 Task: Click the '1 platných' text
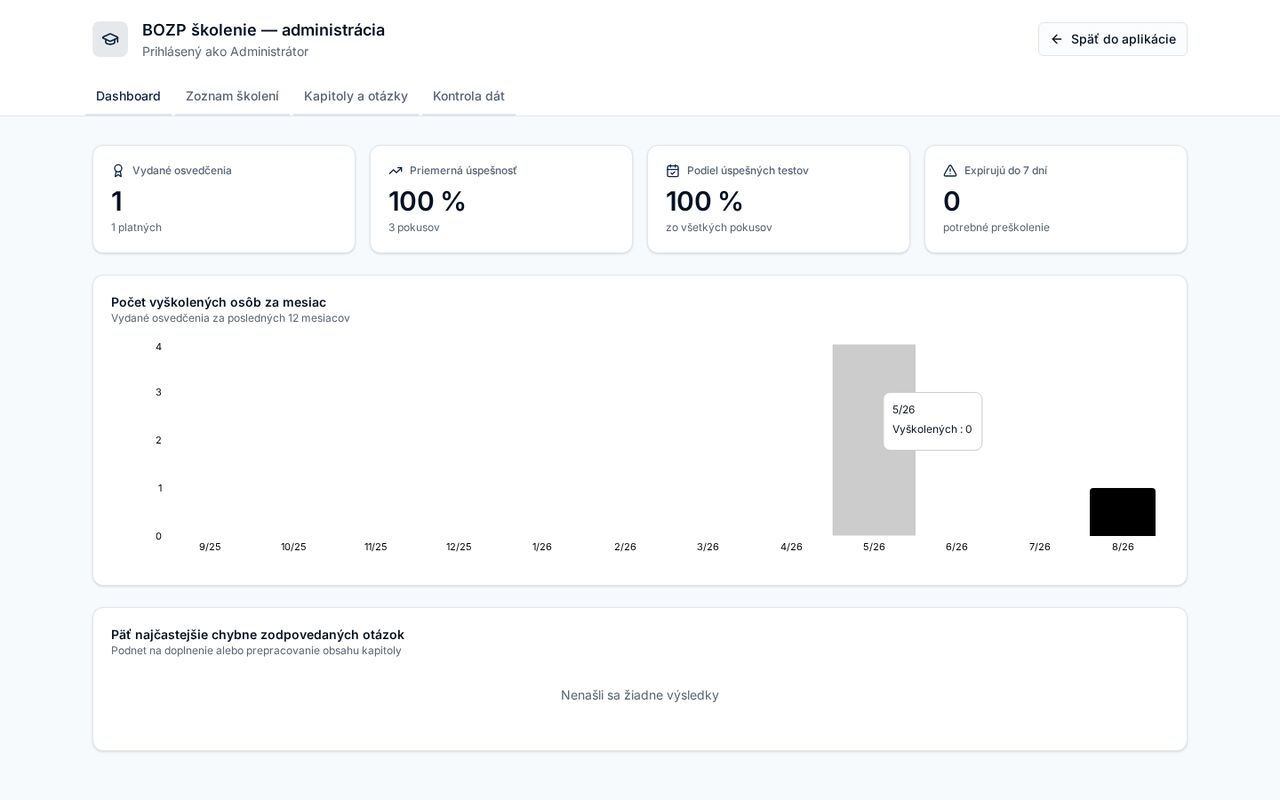pyautogui.click(x=136, y=228)
